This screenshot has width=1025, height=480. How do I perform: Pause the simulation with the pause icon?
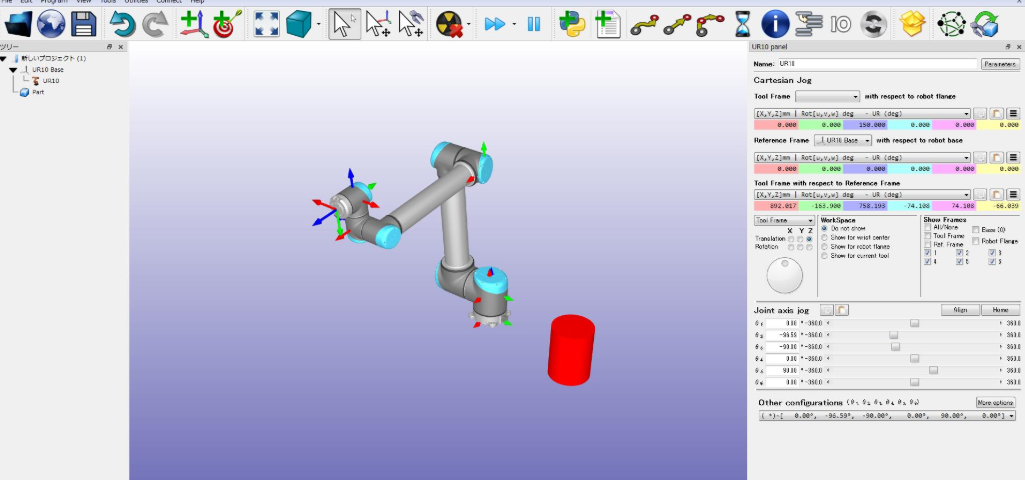point(534,24)
